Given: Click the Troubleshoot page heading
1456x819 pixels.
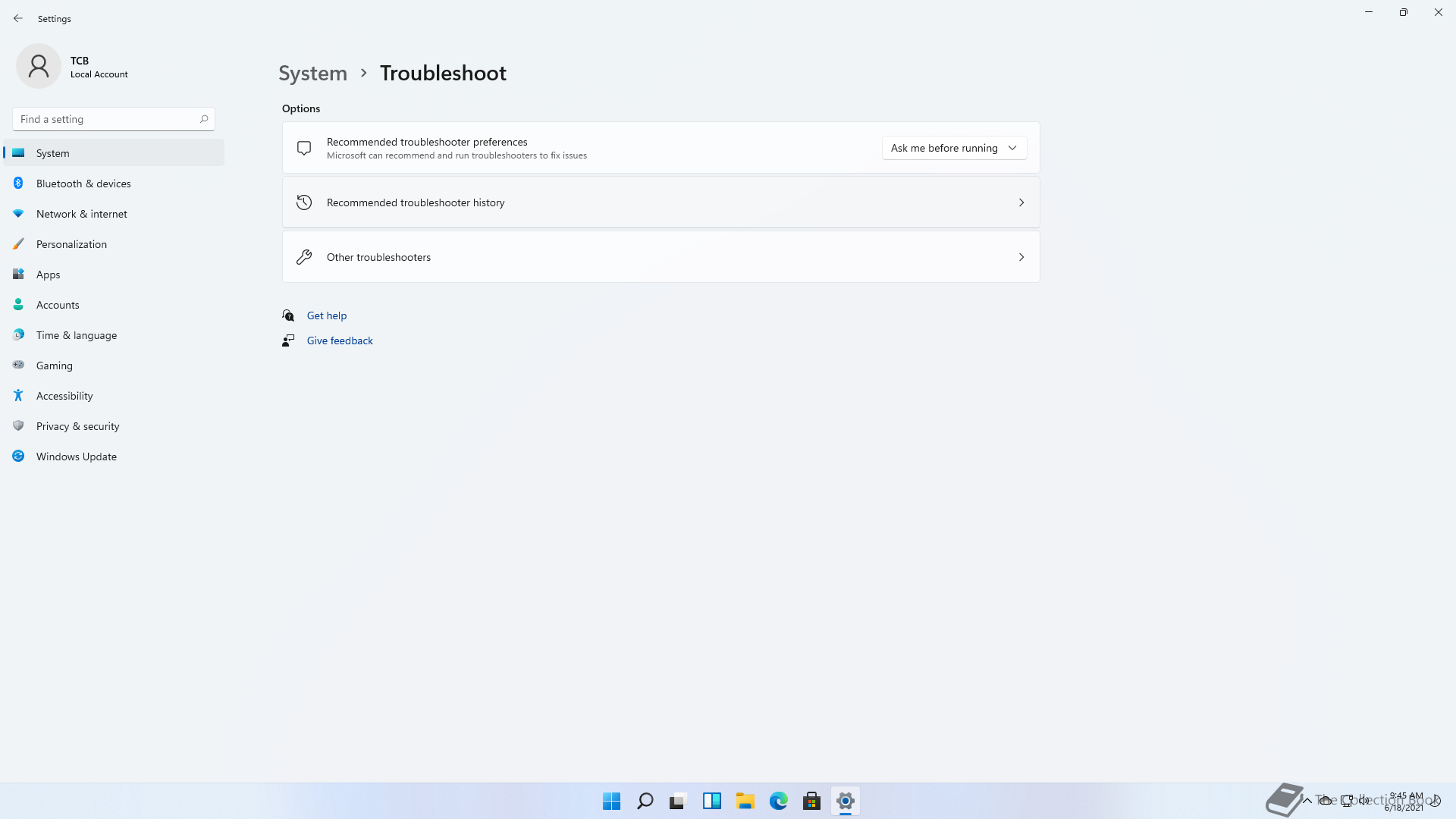Looking at the screenshot, I should point(443,73).
